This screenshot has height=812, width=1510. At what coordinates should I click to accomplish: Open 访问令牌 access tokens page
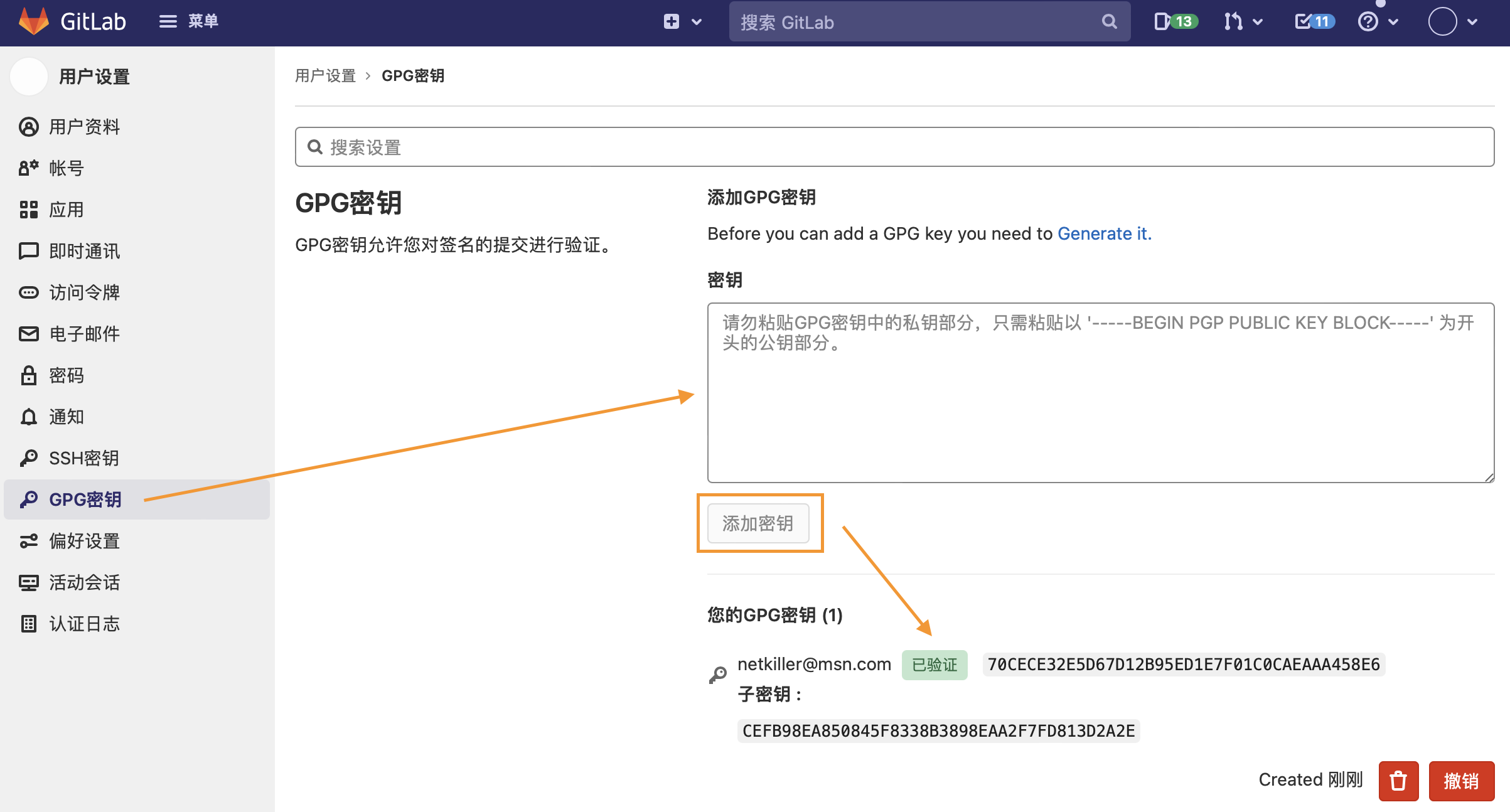coord(83,292)
